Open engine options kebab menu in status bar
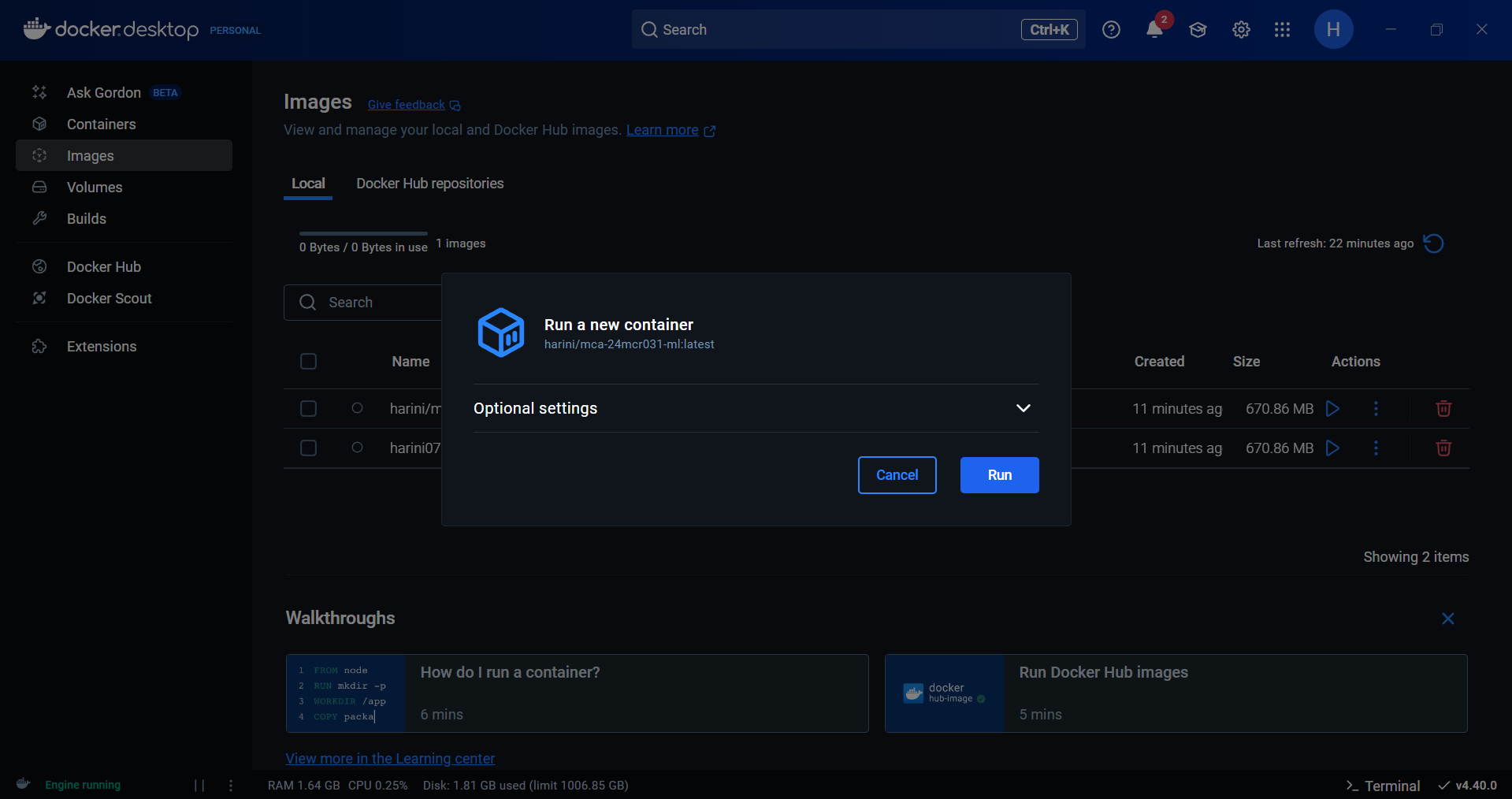Screen dimensions: 1512x799 click(x=231, y=785)
